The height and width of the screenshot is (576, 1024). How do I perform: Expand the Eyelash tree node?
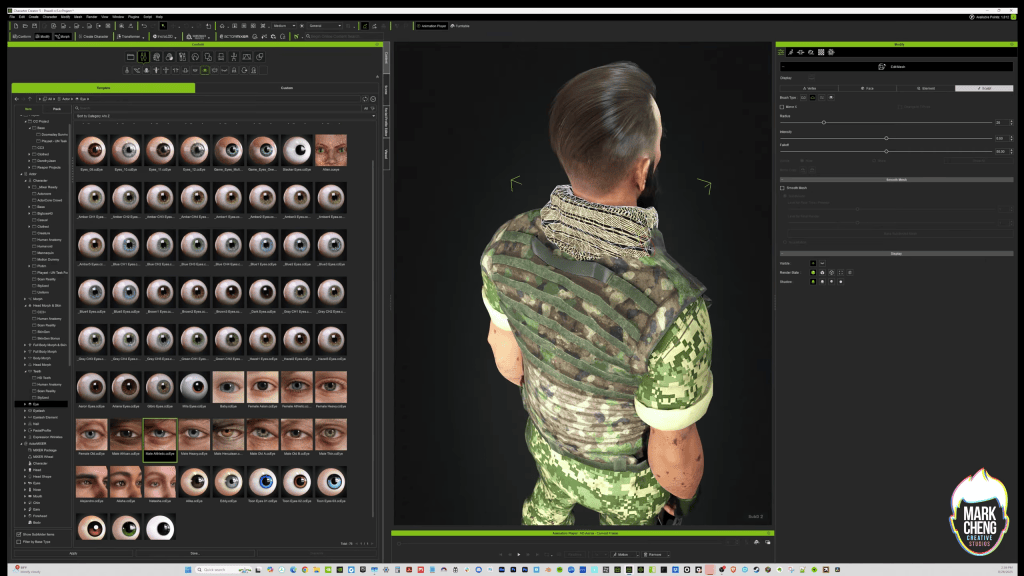coord(25,411)
